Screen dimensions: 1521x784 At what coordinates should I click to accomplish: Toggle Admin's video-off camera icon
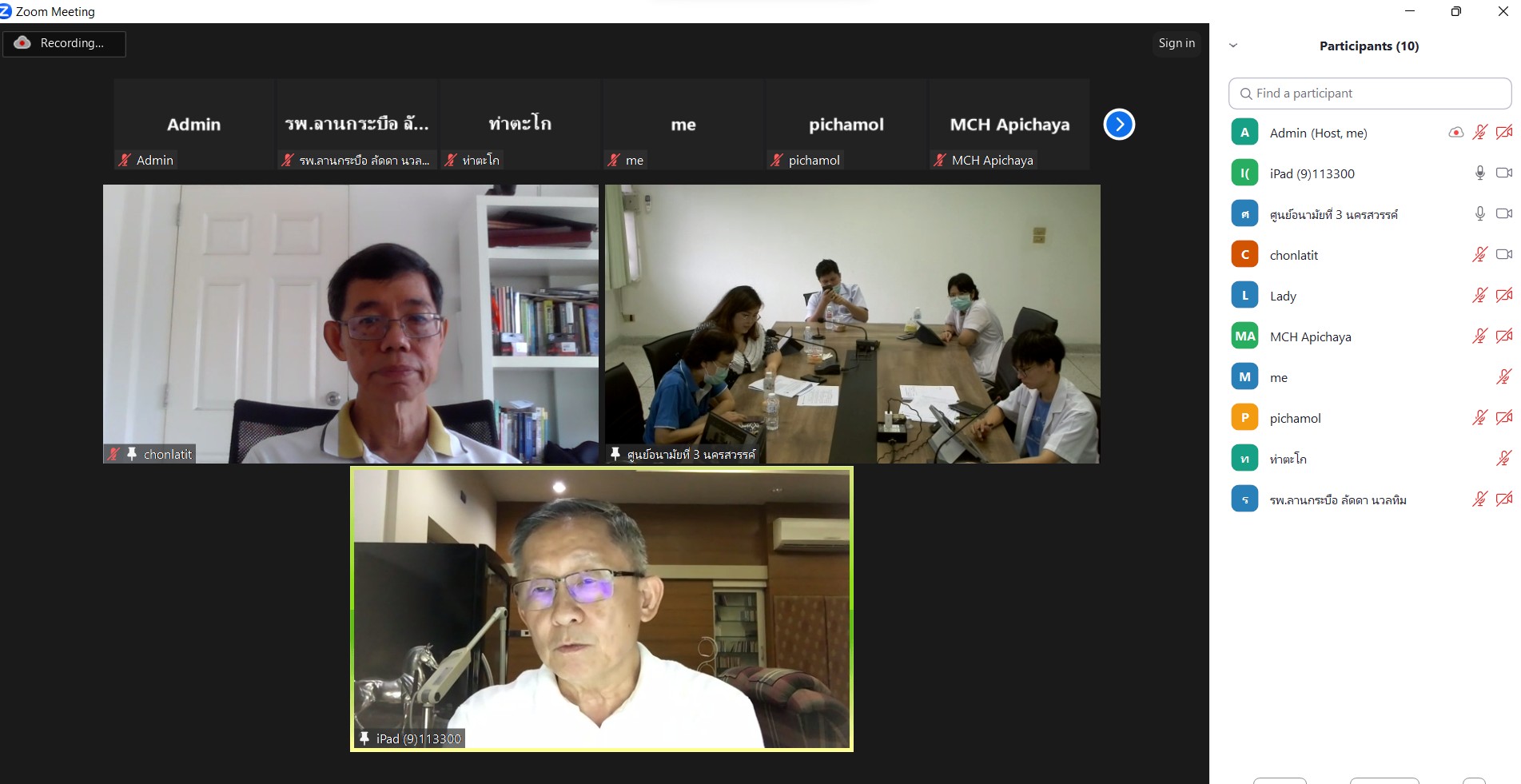coord(1503,133)
